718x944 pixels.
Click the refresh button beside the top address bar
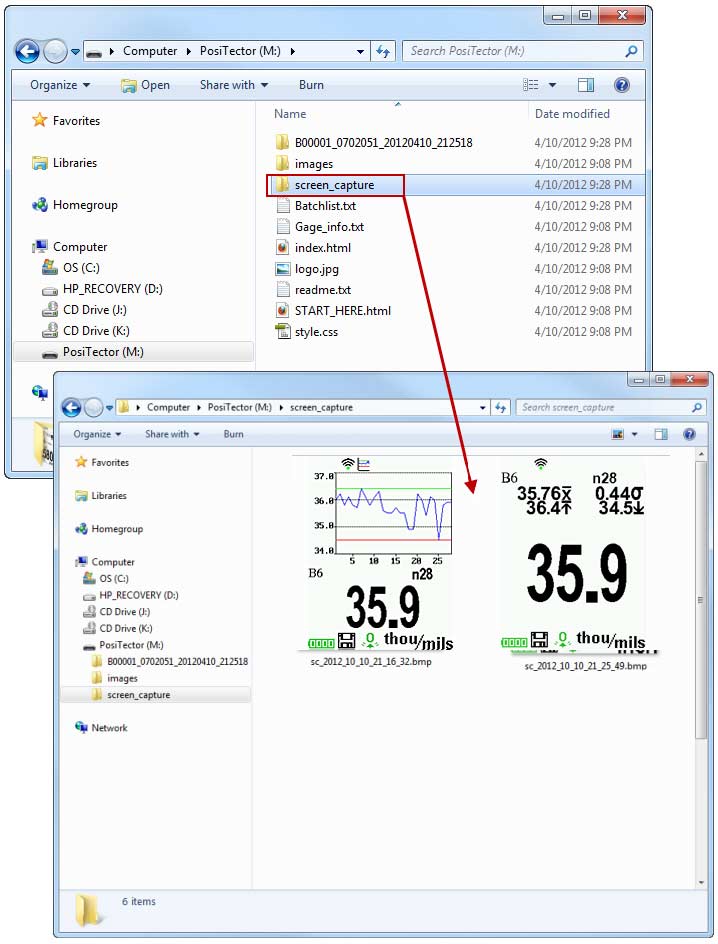[x=383, y=51]
